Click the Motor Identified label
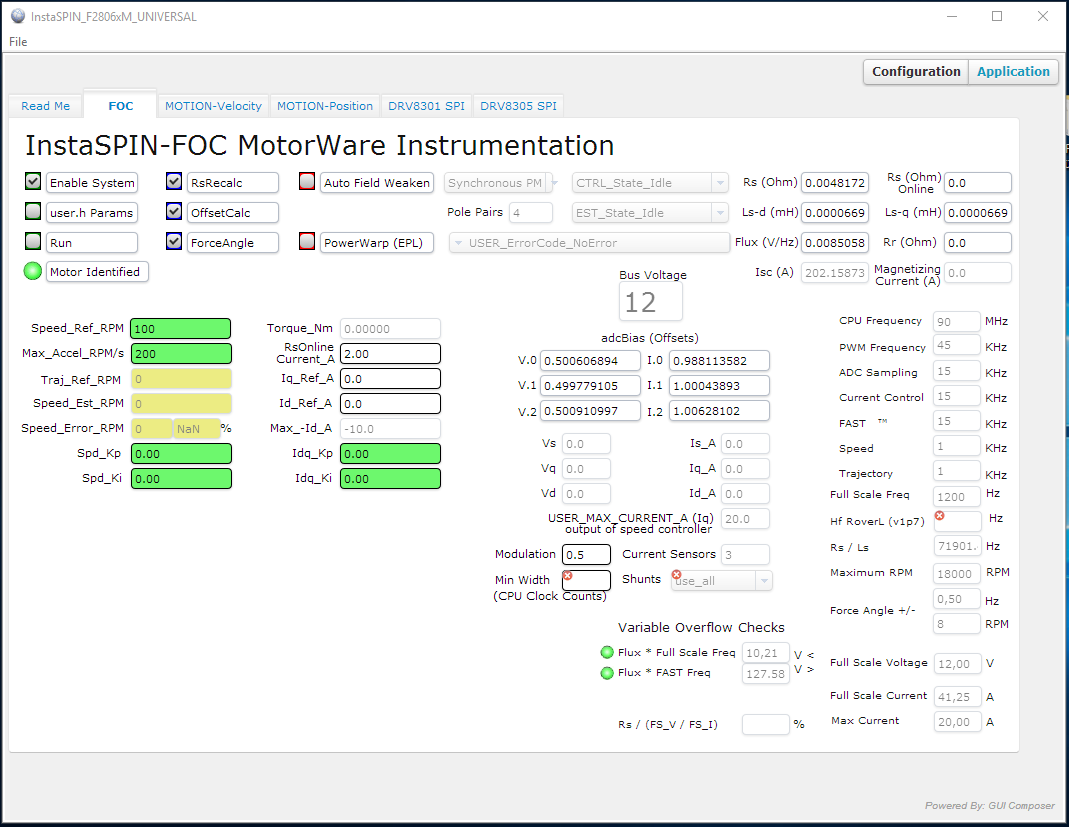The height and width of the screenshot is (827, 1069). point(97,272)
